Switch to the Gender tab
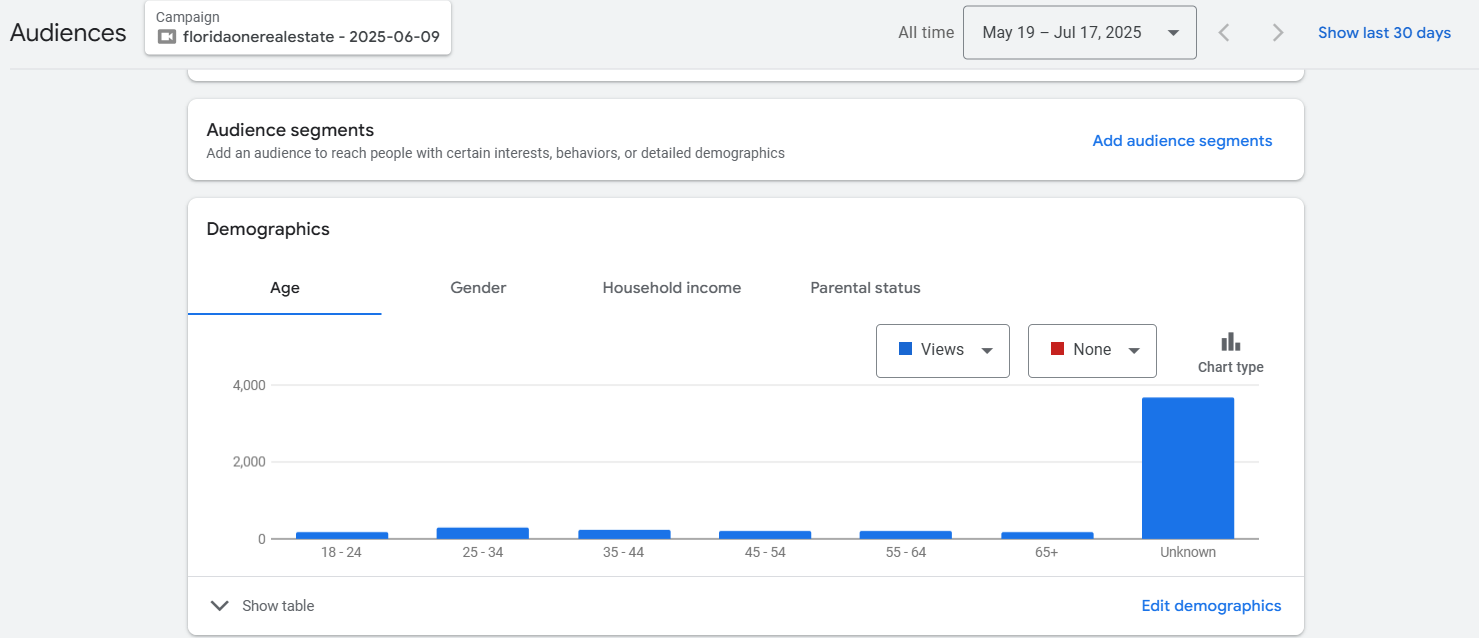This screenshot has width=1479, height=638. click(x=478, y=288)
